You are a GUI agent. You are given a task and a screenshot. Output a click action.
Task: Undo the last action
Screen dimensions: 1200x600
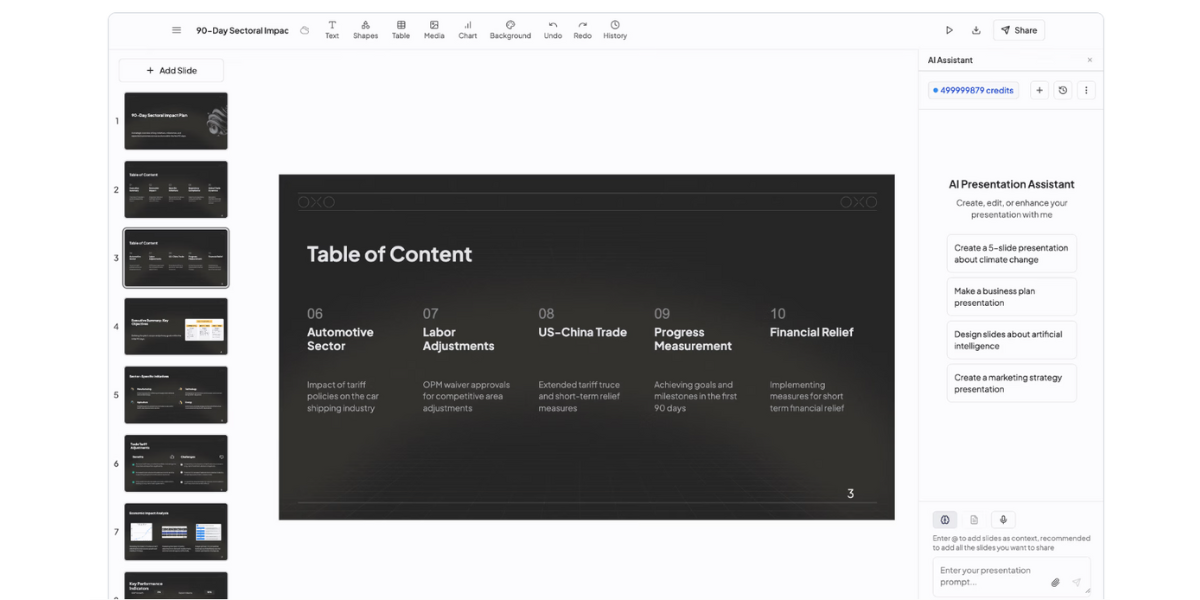[x=553, y=28]
